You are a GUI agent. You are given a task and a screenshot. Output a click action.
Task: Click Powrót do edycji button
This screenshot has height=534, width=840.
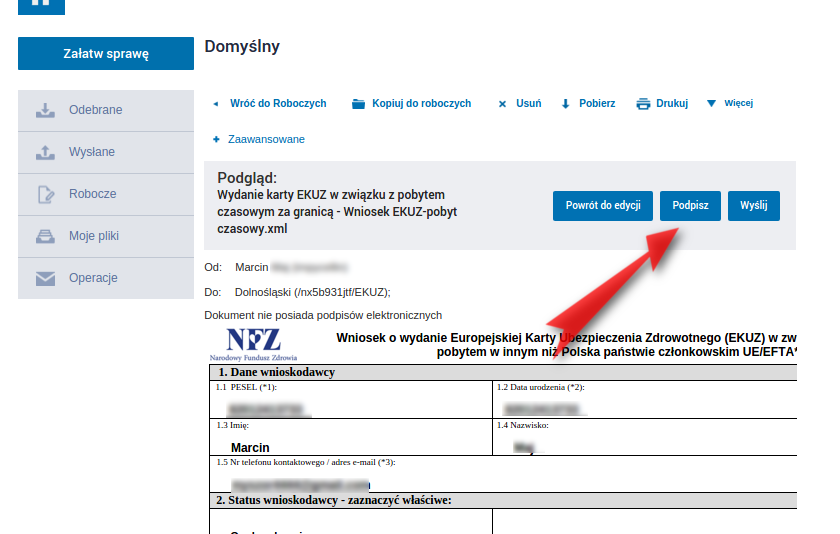point(603,206)
